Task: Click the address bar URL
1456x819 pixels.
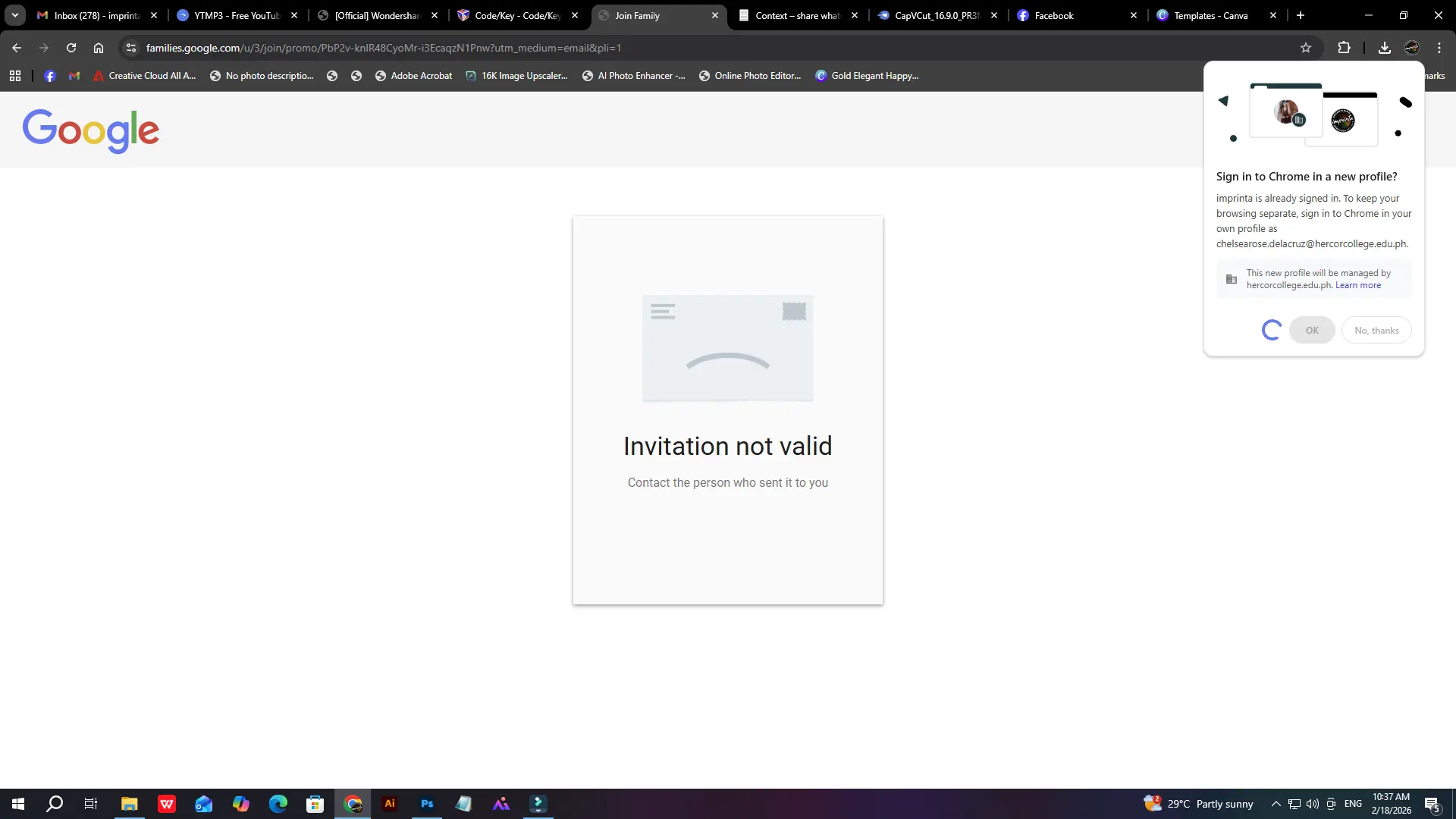Action: tap(383, 48)
